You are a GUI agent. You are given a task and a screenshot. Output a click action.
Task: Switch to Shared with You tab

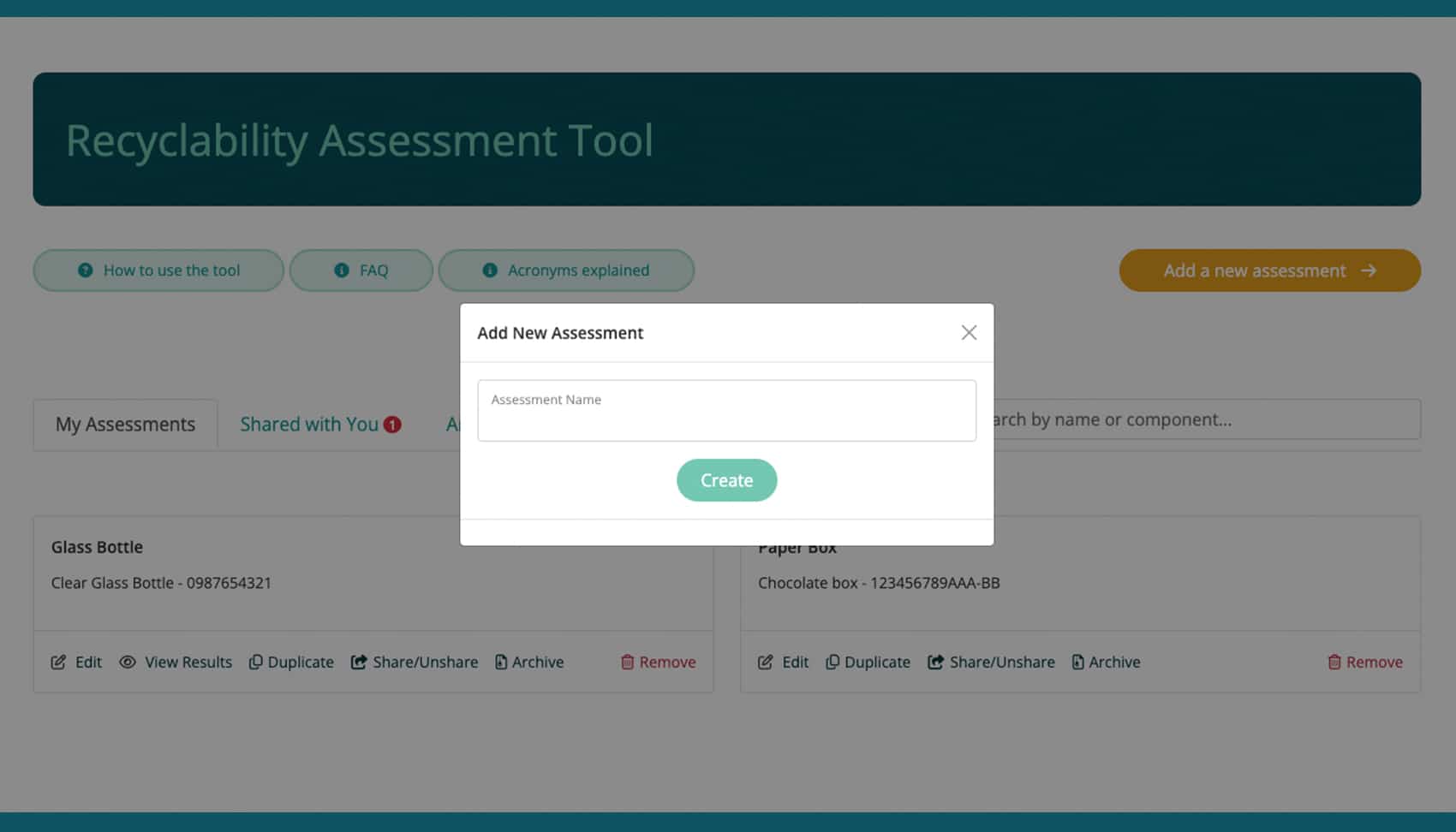(309, 425)
